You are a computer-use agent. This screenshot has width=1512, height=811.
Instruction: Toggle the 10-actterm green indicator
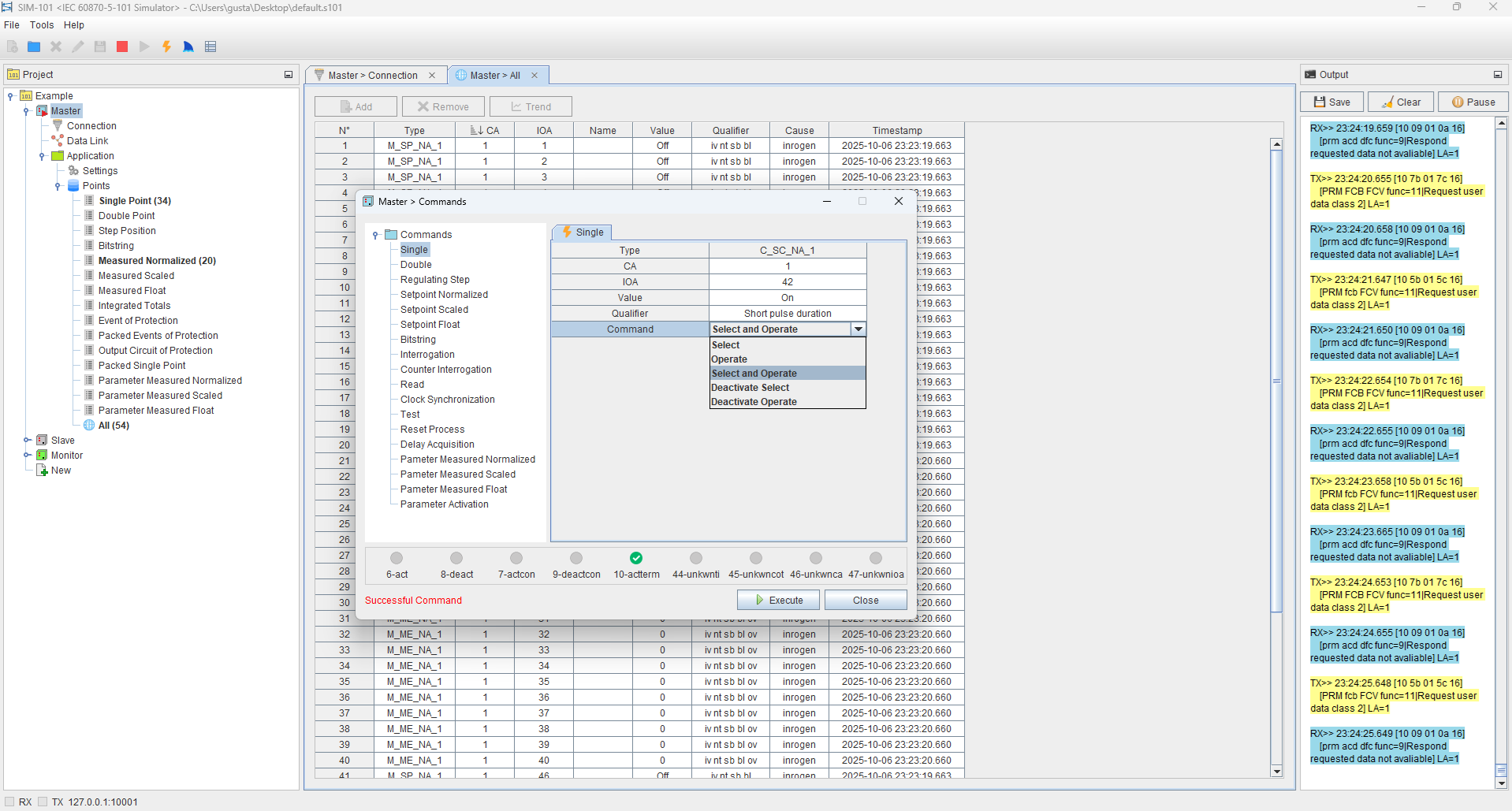click(x=636, y=558)
